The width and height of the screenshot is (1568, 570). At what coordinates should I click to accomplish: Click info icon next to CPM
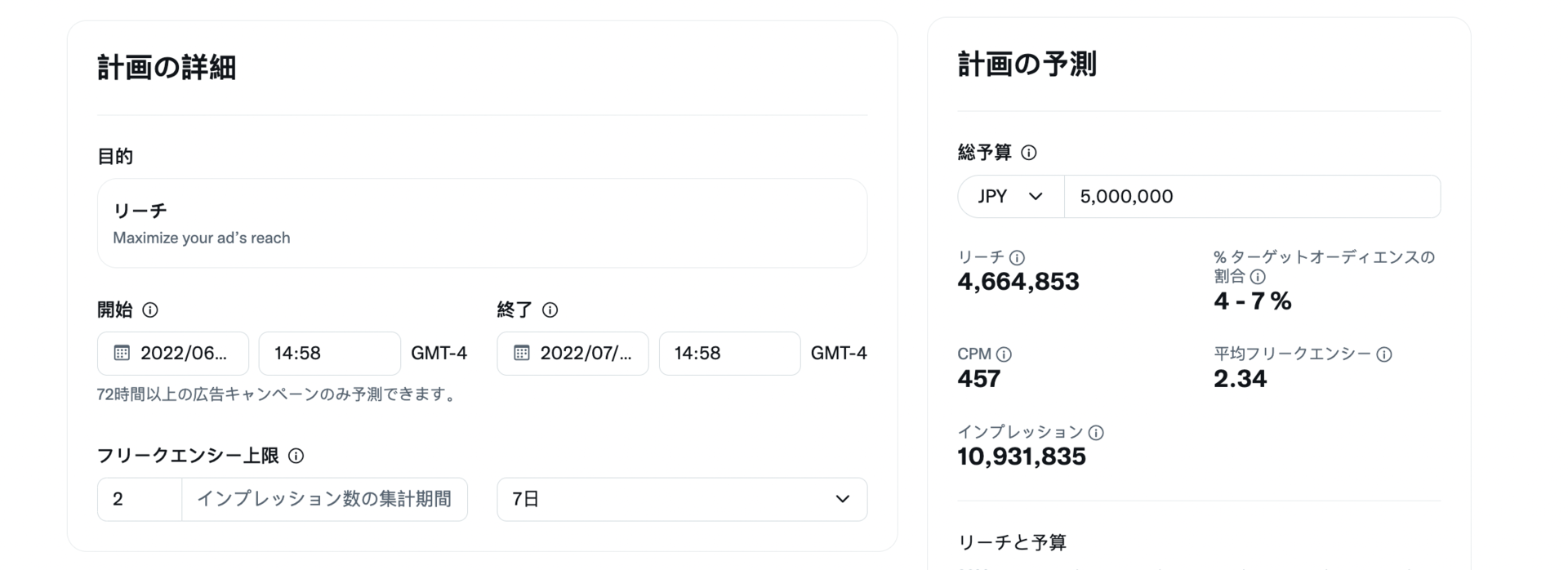click(x=1004, y=354)
